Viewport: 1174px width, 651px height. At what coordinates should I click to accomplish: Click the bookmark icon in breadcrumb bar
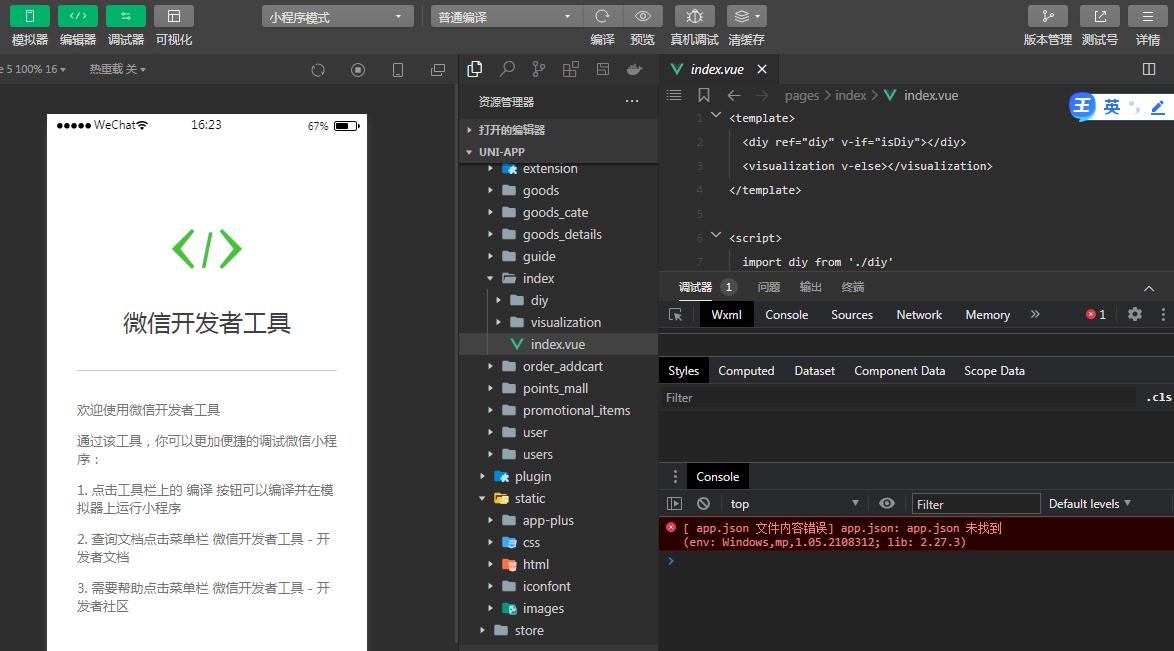coord(704,95)
